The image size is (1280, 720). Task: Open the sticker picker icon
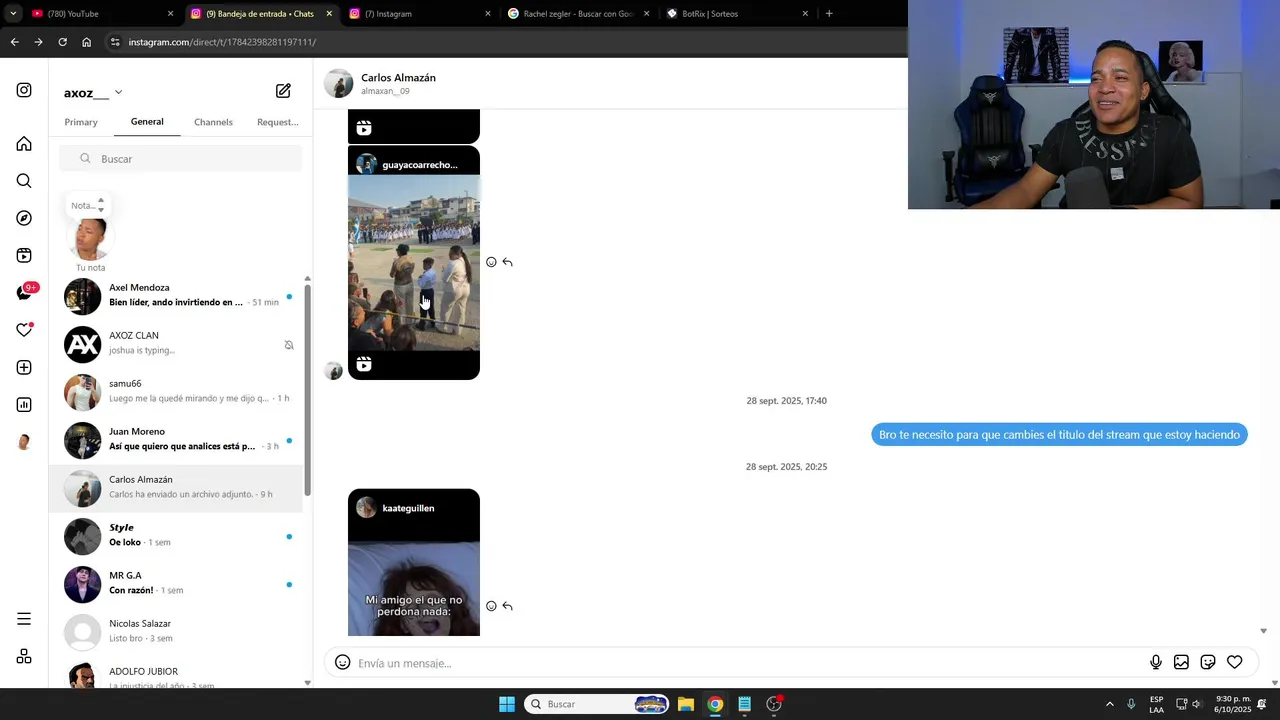(x=1208, y=662)
